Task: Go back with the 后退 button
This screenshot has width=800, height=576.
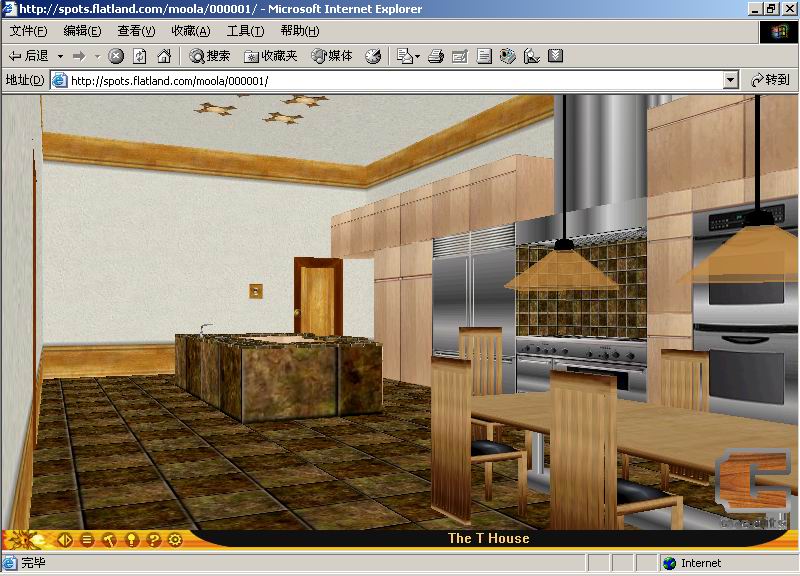Action: pyautogui.click(x=29, y=56)
